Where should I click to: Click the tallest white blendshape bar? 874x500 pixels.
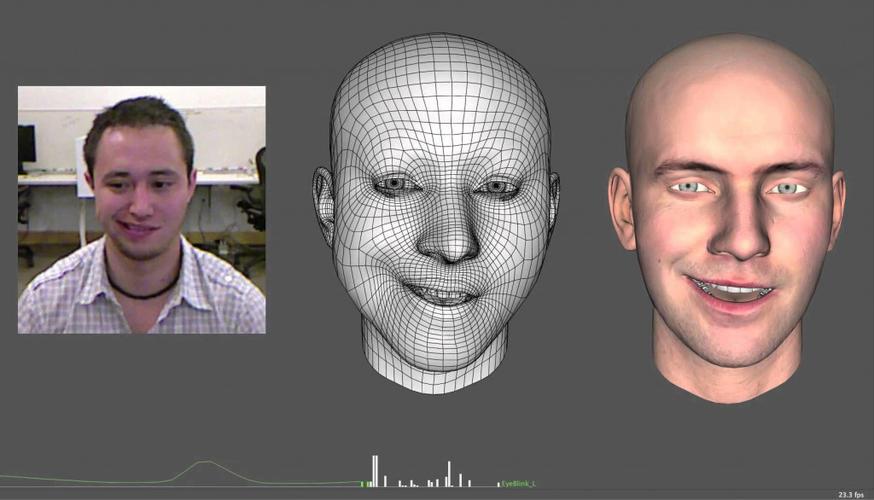tap(375, 471)
